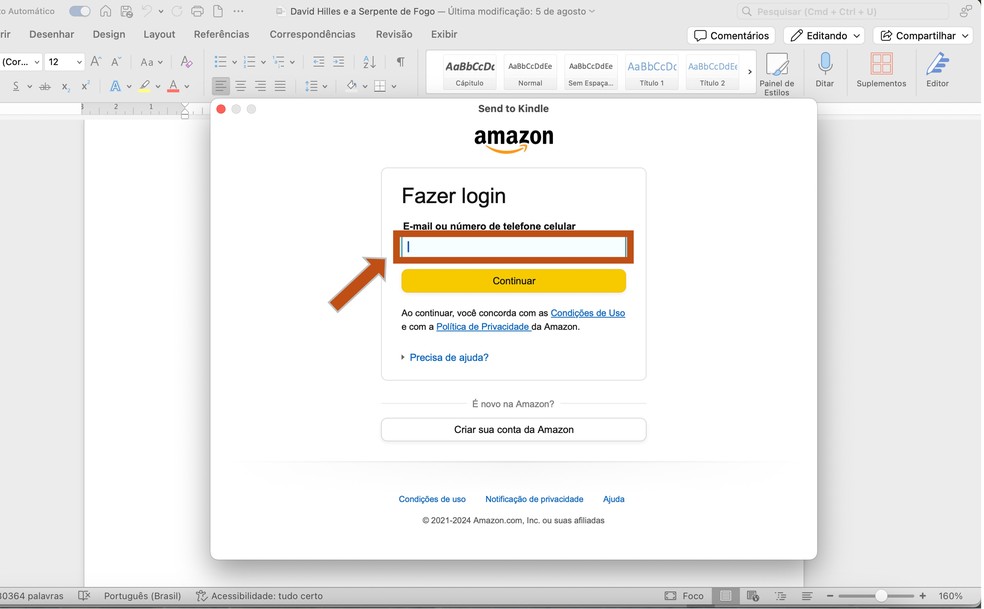Open the Change Case Aa dropdown

[151, 62]
